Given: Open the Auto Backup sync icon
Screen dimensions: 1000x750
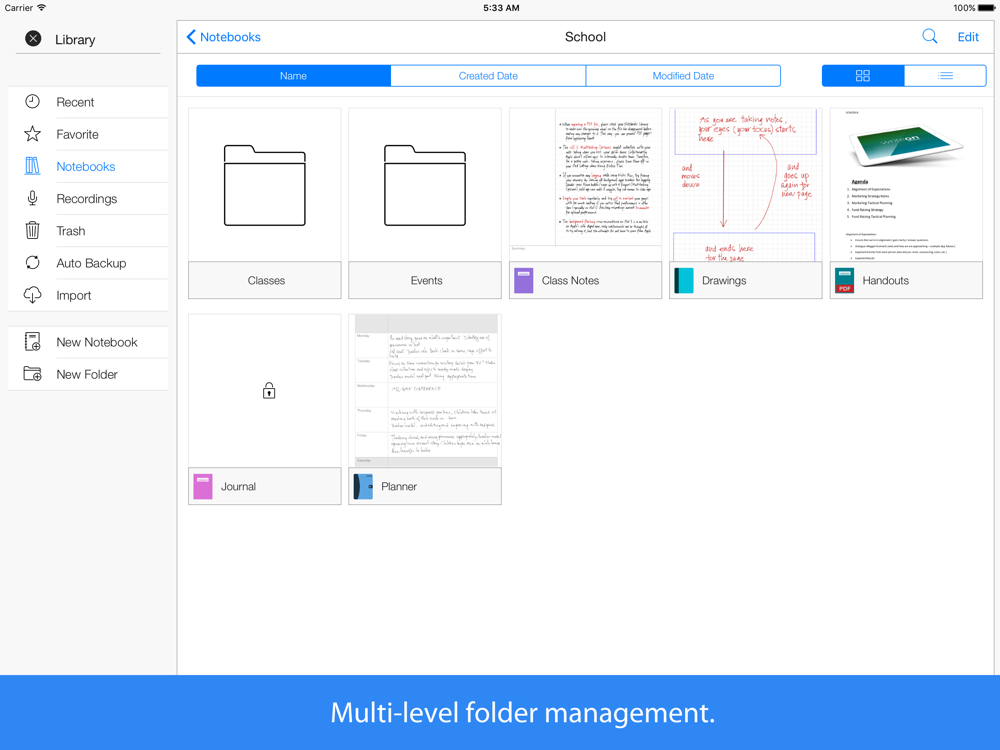Looking at the screenshot, I should (x=33, y=263).
